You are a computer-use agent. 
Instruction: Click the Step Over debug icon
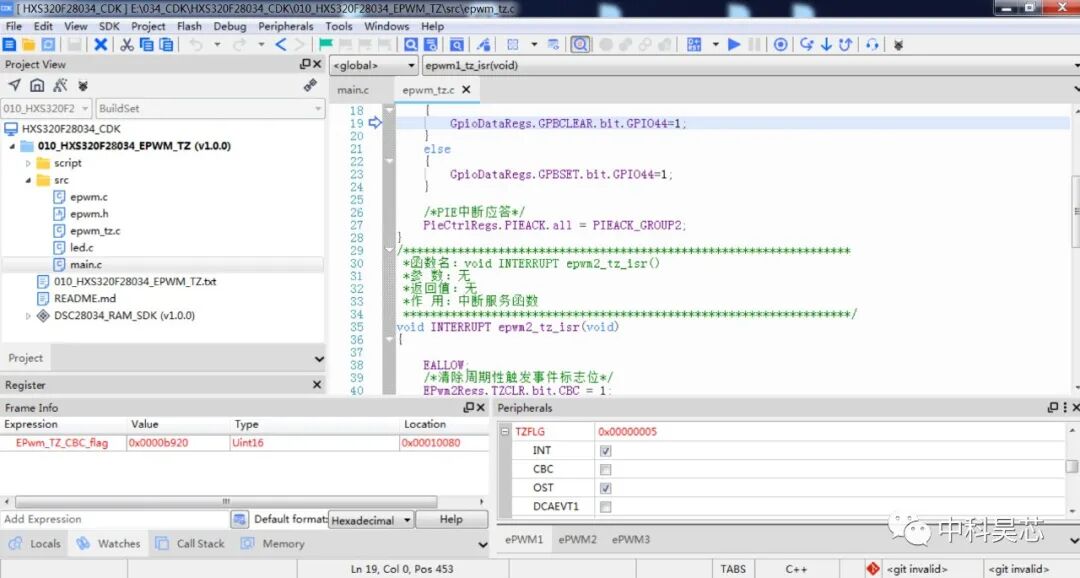[x=807, y=45]
